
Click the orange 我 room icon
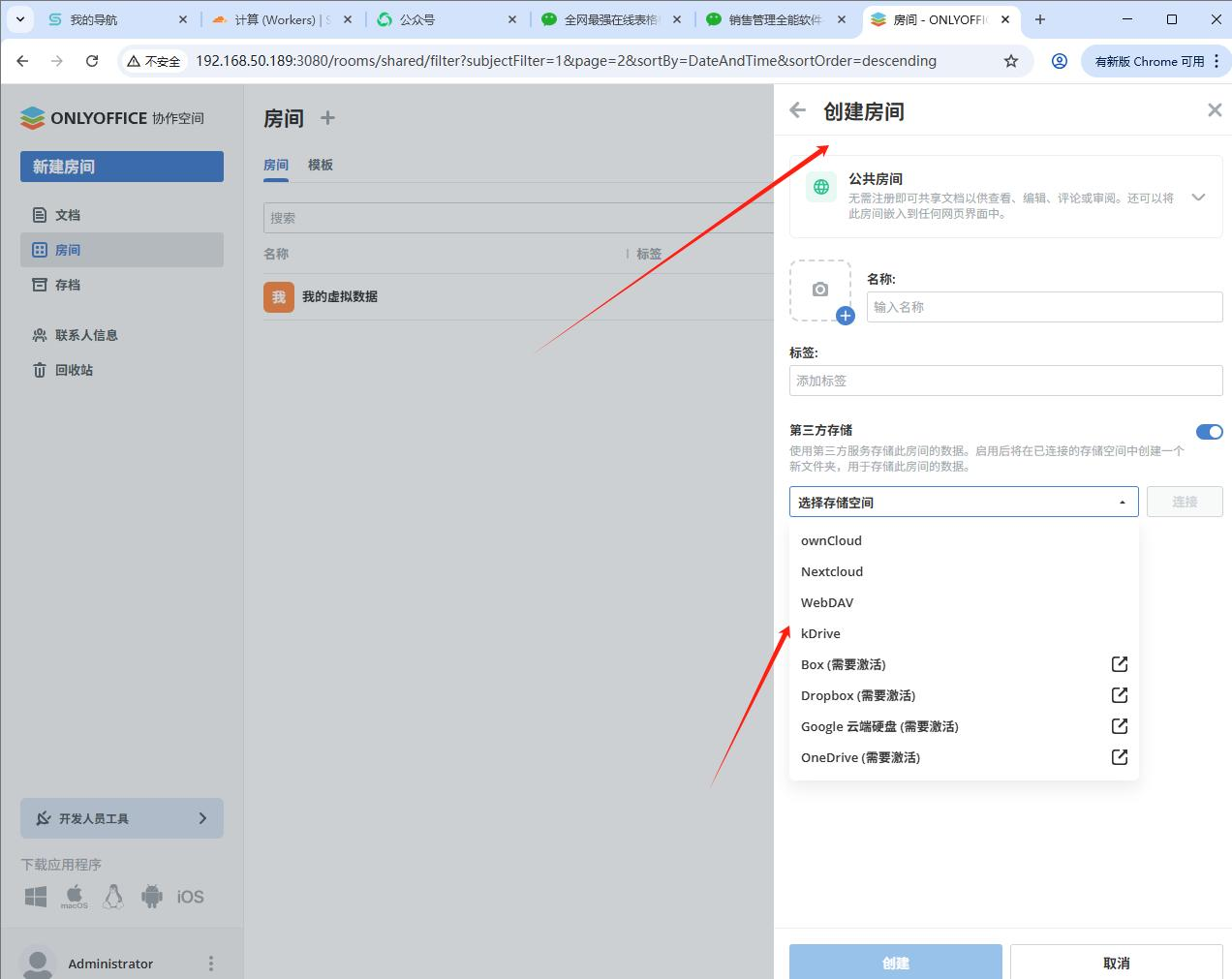[279, 296]
